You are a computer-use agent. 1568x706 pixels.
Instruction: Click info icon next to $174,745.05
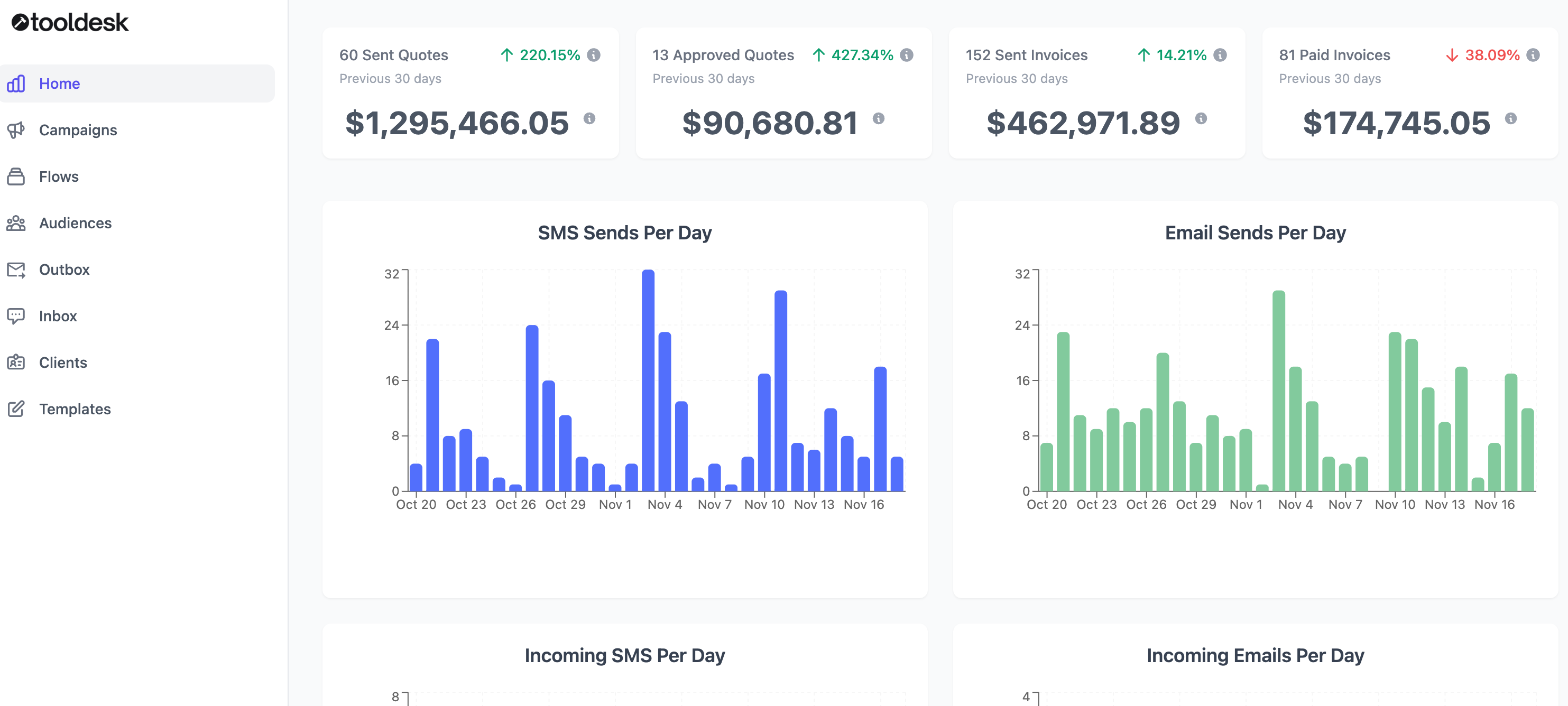(1510, 119)
